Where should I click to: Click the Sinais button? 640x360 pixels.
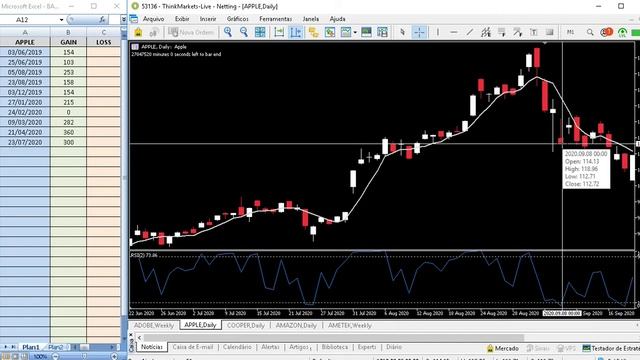[538, 348]
